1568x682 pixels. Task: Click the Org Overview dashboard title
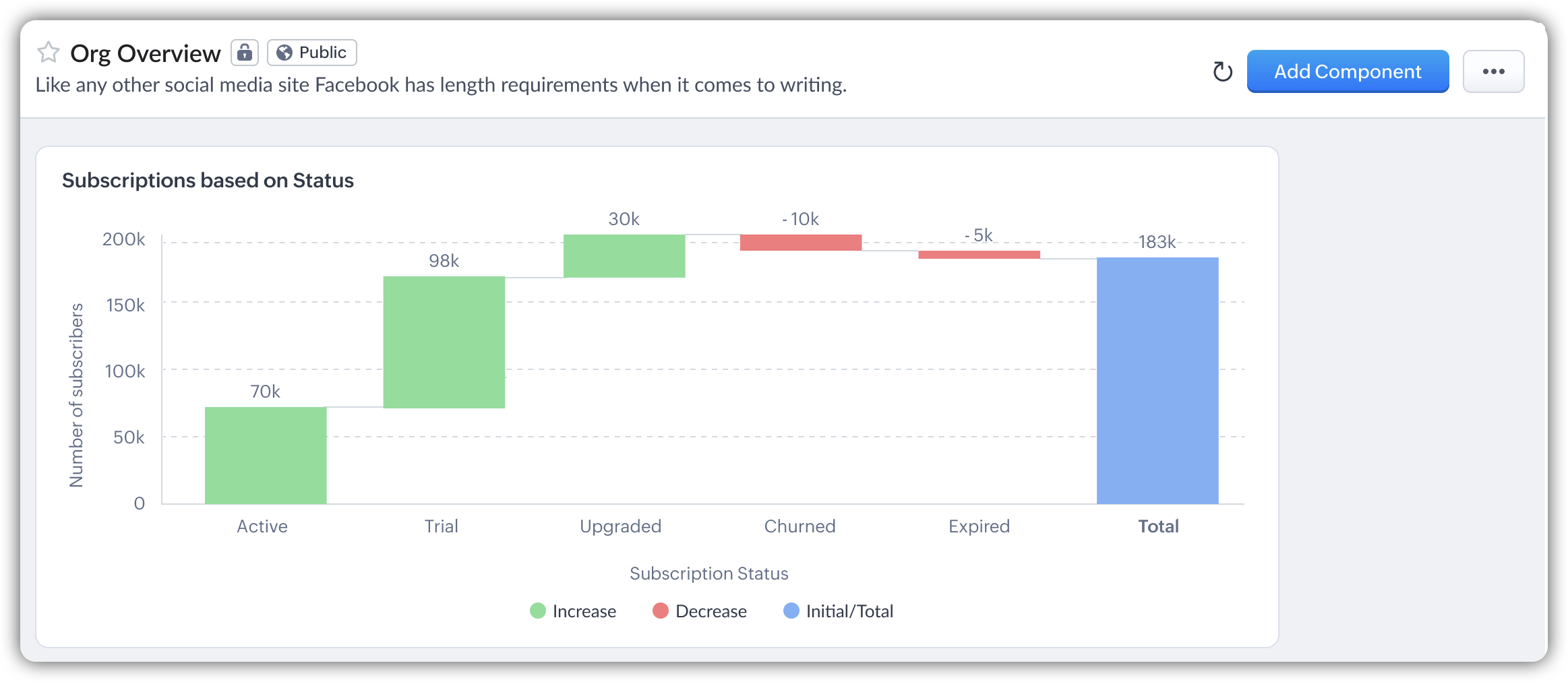(x=146, y=53)
